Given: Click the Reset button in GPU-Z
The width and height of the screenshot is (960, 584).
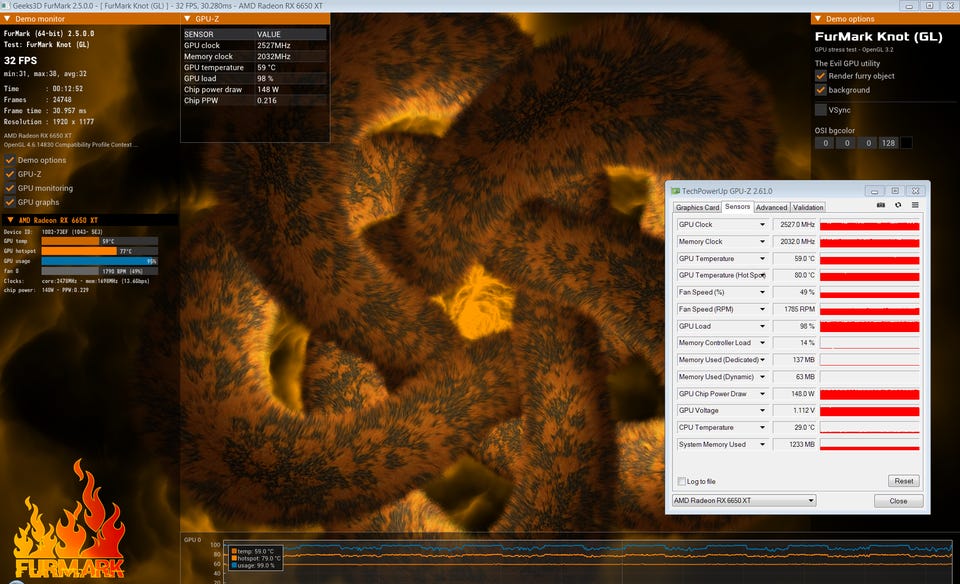Looking at the screenshot, I should click(x=904, y=481).
